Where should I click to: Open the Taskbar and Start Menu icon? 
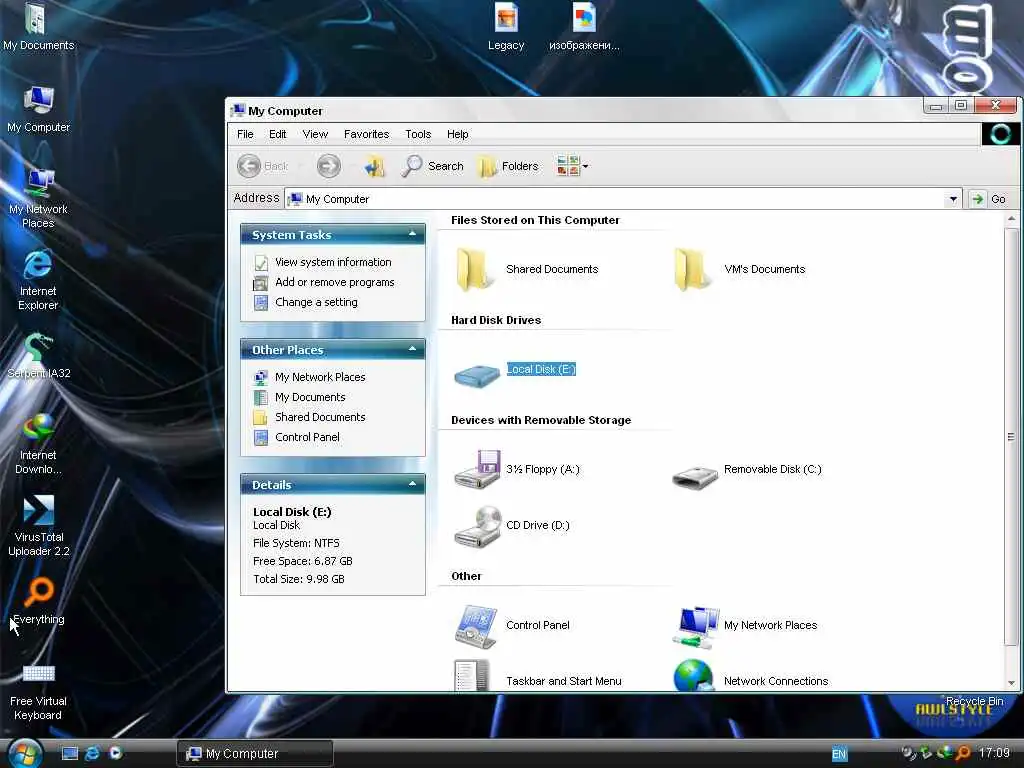(x=473, y=675)
